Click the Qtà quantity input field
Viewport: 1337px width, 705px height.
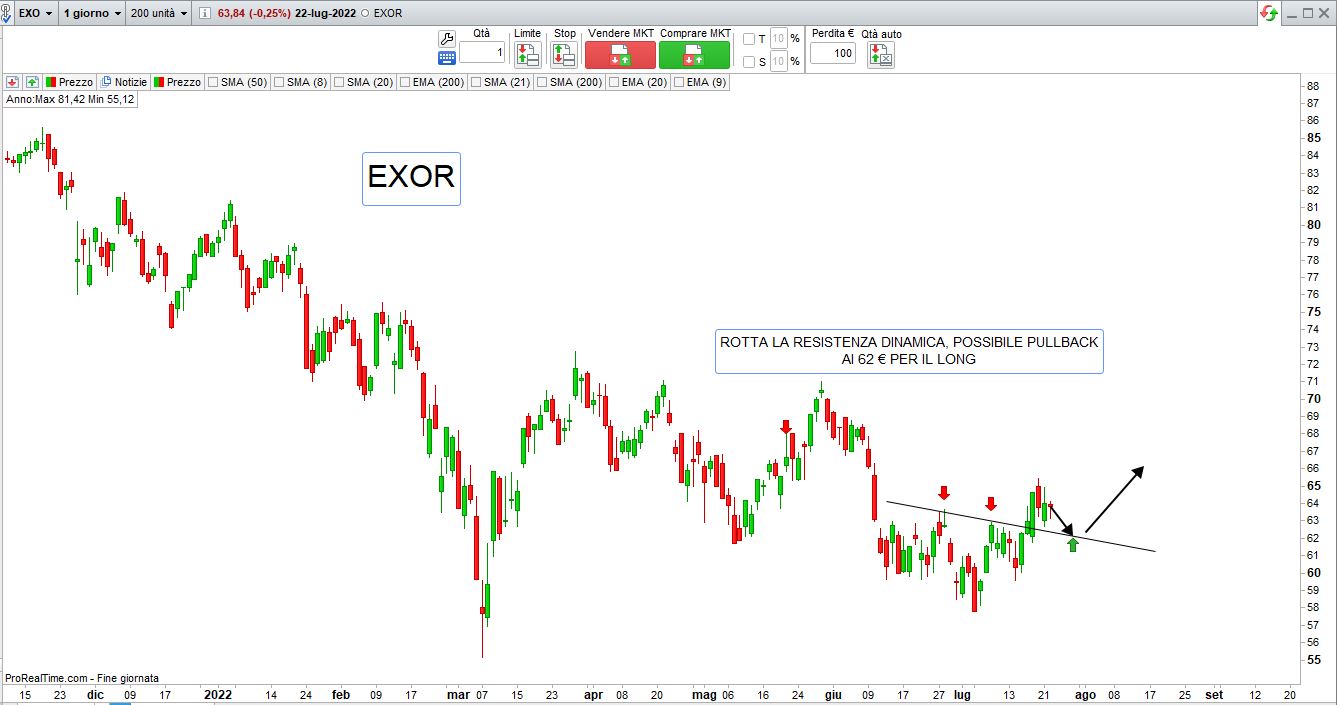click(x=482, y=52)
